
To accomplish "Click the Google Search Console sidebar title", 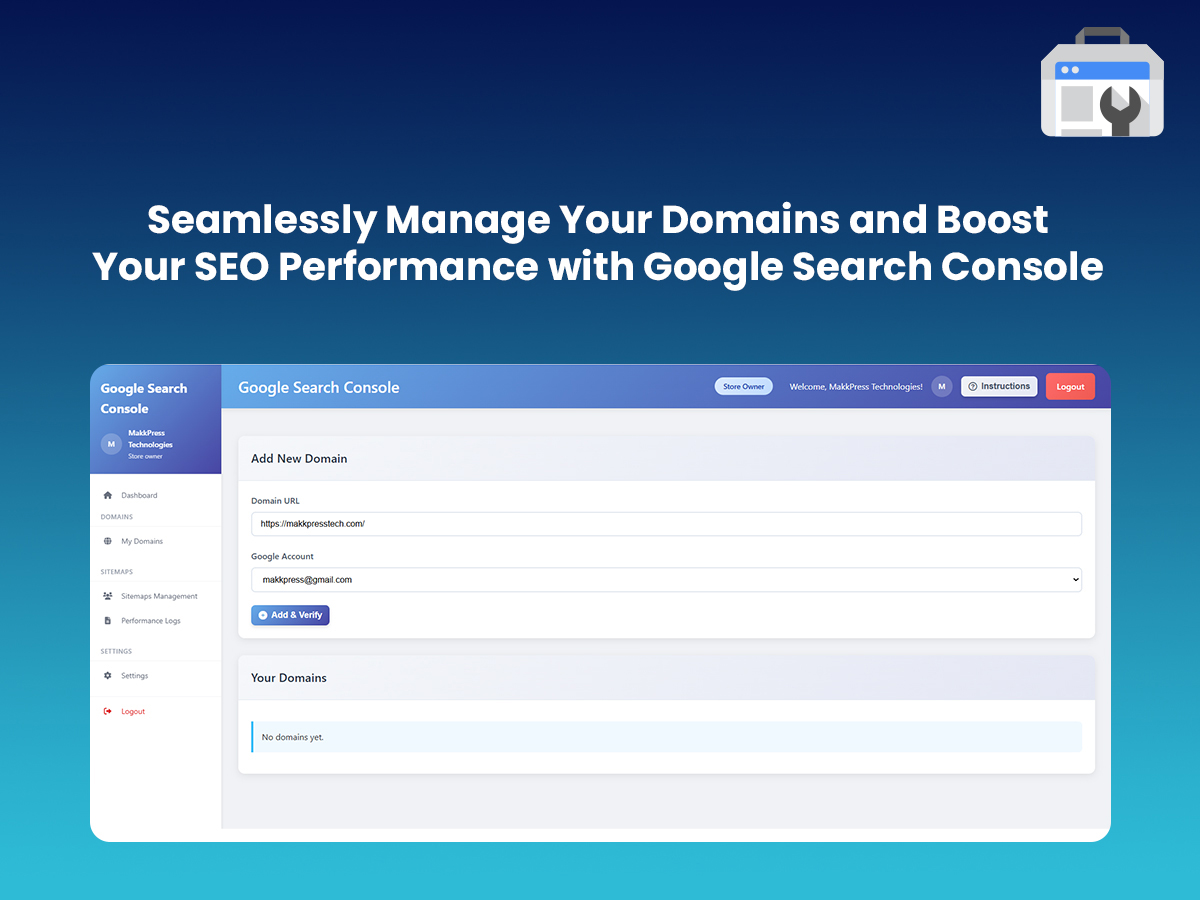I will click(x=144, y=398).
